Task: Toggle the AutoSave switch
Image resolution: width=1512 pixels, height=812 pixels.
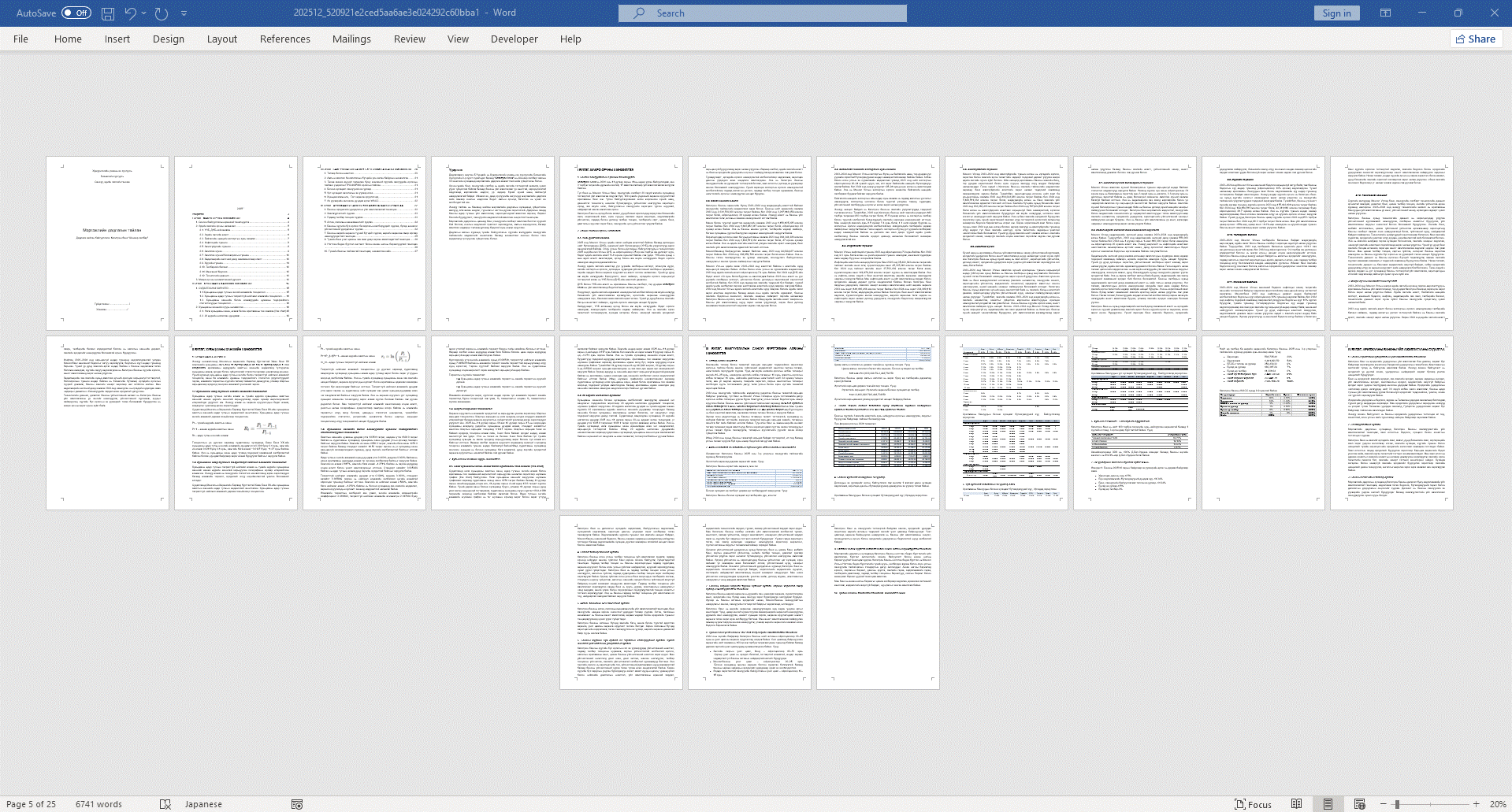Action: pyautogui.click(x=76, y=13)
